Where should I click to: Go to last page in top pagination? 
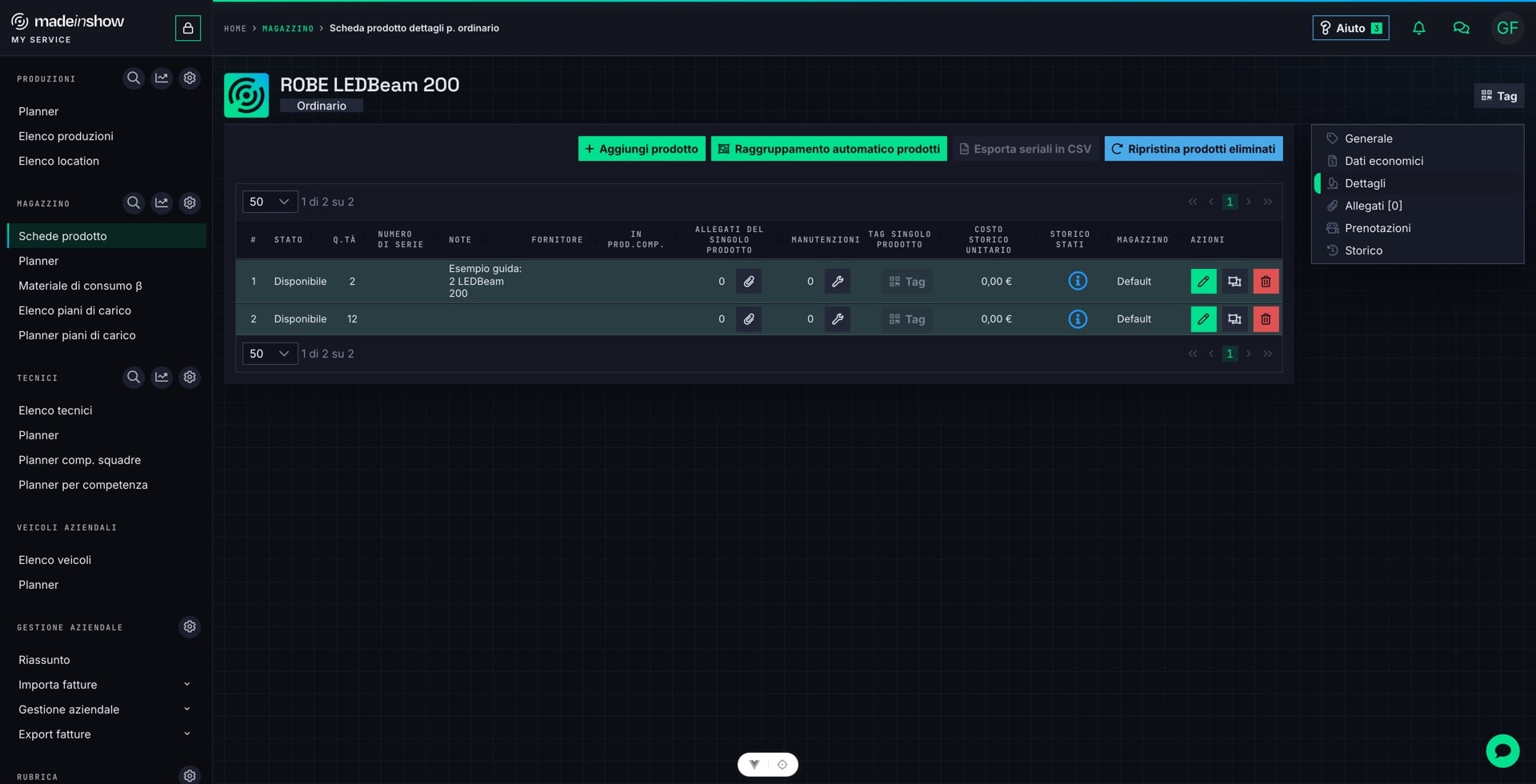tap(1267, 202)
